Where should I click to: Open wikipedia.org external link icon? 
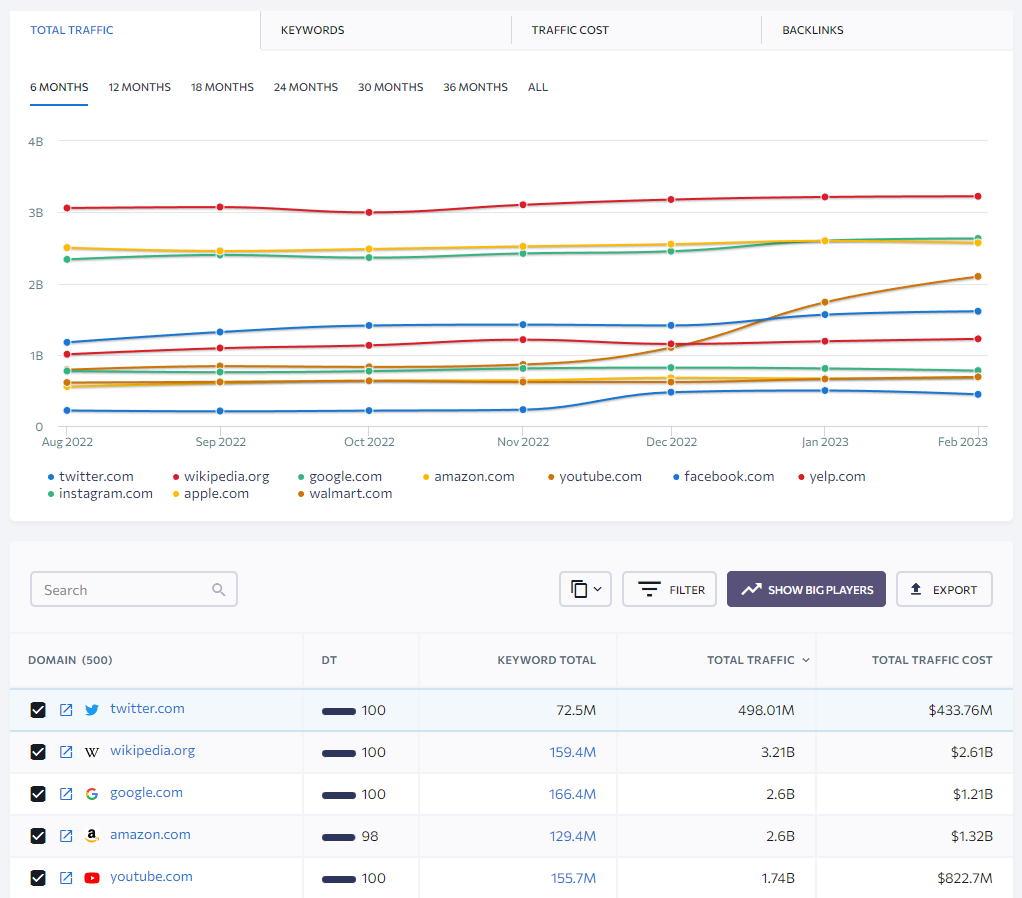(66, 752)
